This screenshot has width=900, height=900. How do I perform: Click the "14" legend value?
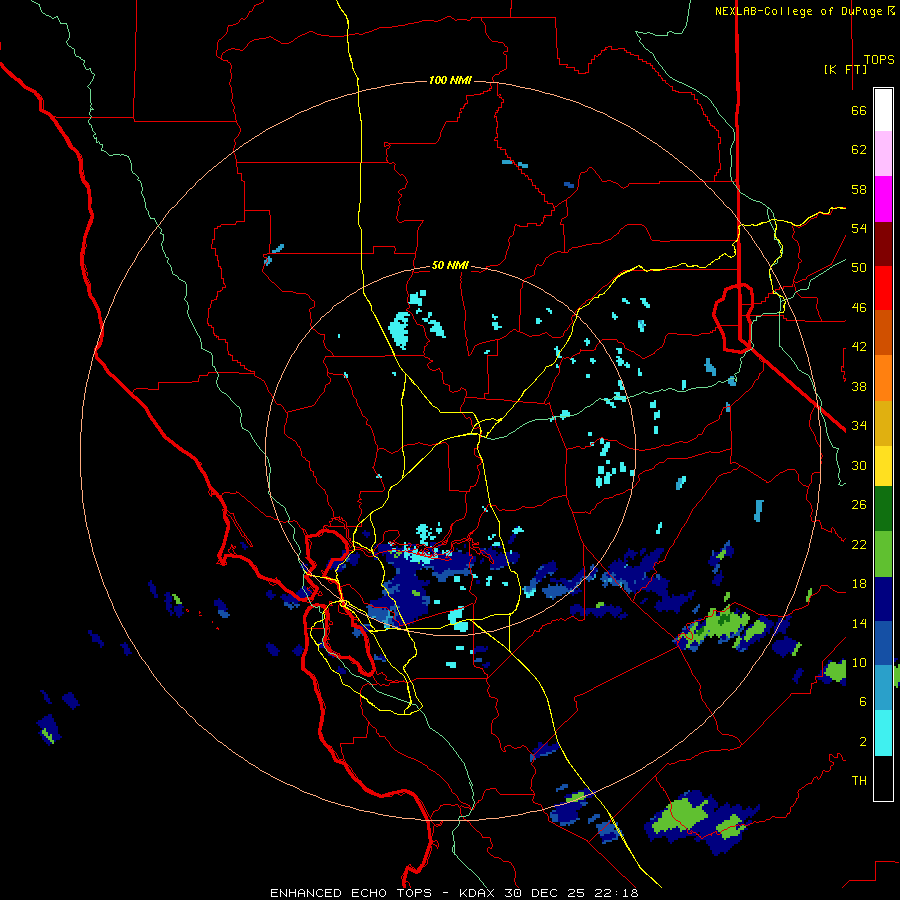point(859,623)
